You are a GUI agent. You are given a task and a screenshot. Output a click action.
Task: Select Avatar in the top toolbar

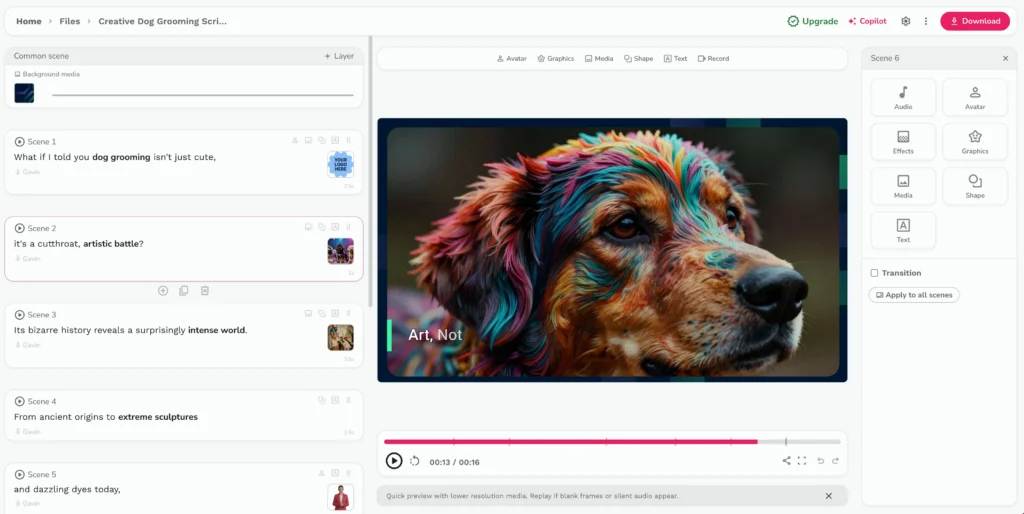[511, 58]
